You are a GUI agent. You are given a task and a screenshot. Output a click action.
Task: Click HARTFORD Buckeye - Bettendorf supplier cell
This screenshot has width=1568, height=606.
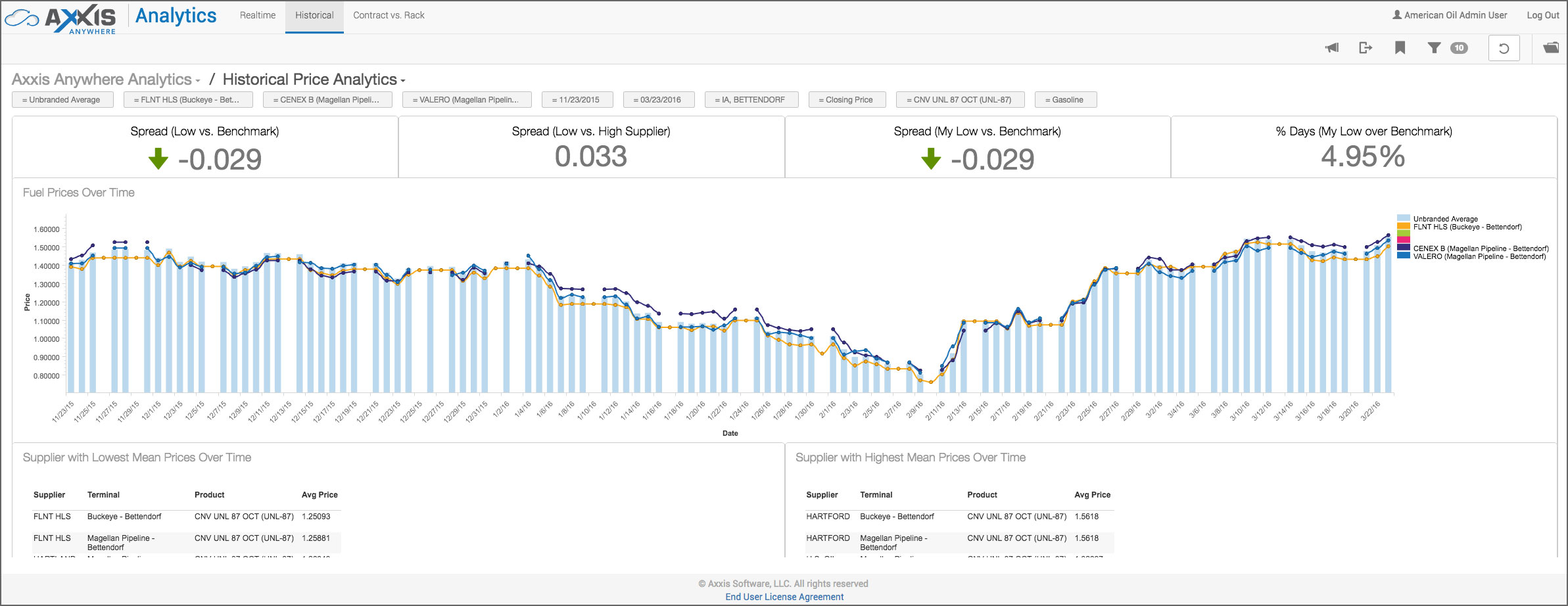(x=828, y=517)
